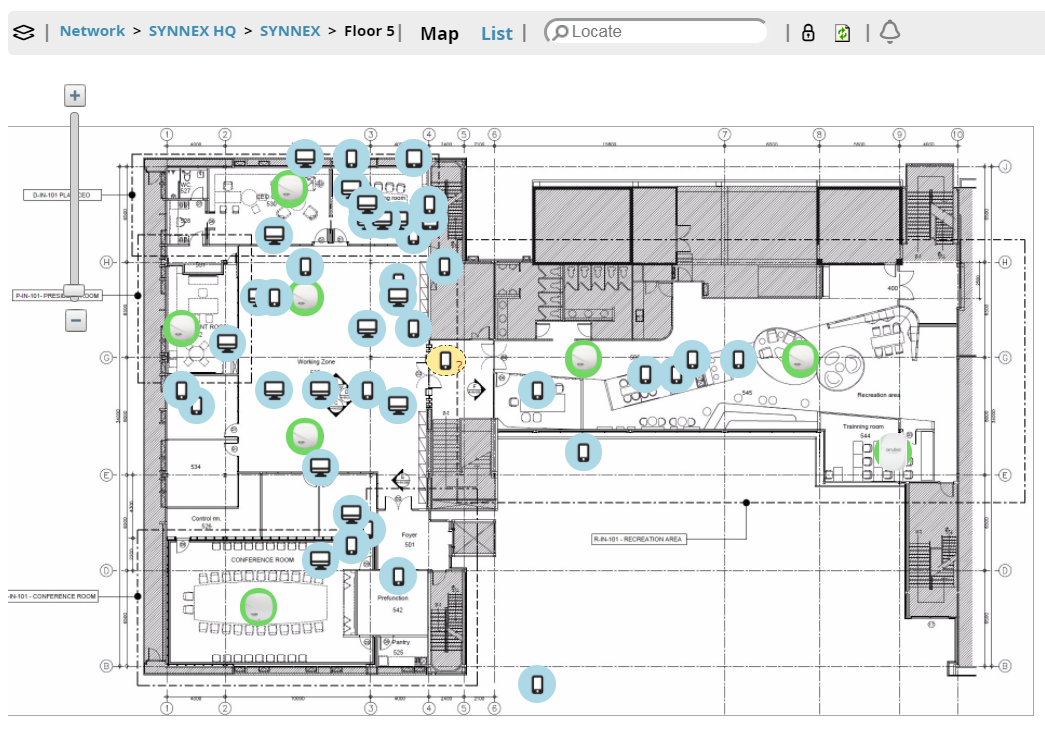Switch to the List view

point(496,33)
